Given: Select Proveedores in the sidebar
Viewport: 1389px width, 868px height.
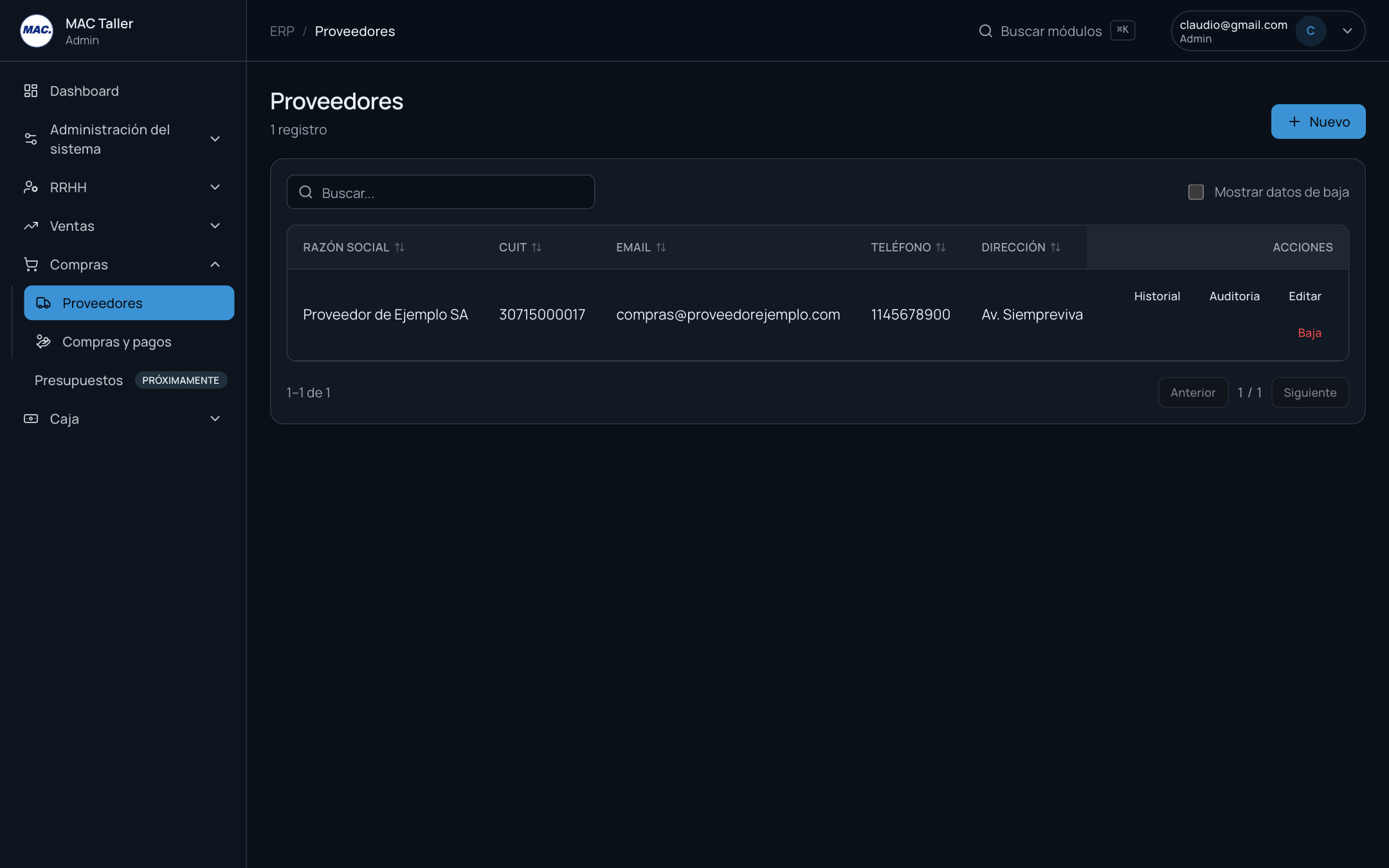Looking at the screenshot, I should 129,303.
